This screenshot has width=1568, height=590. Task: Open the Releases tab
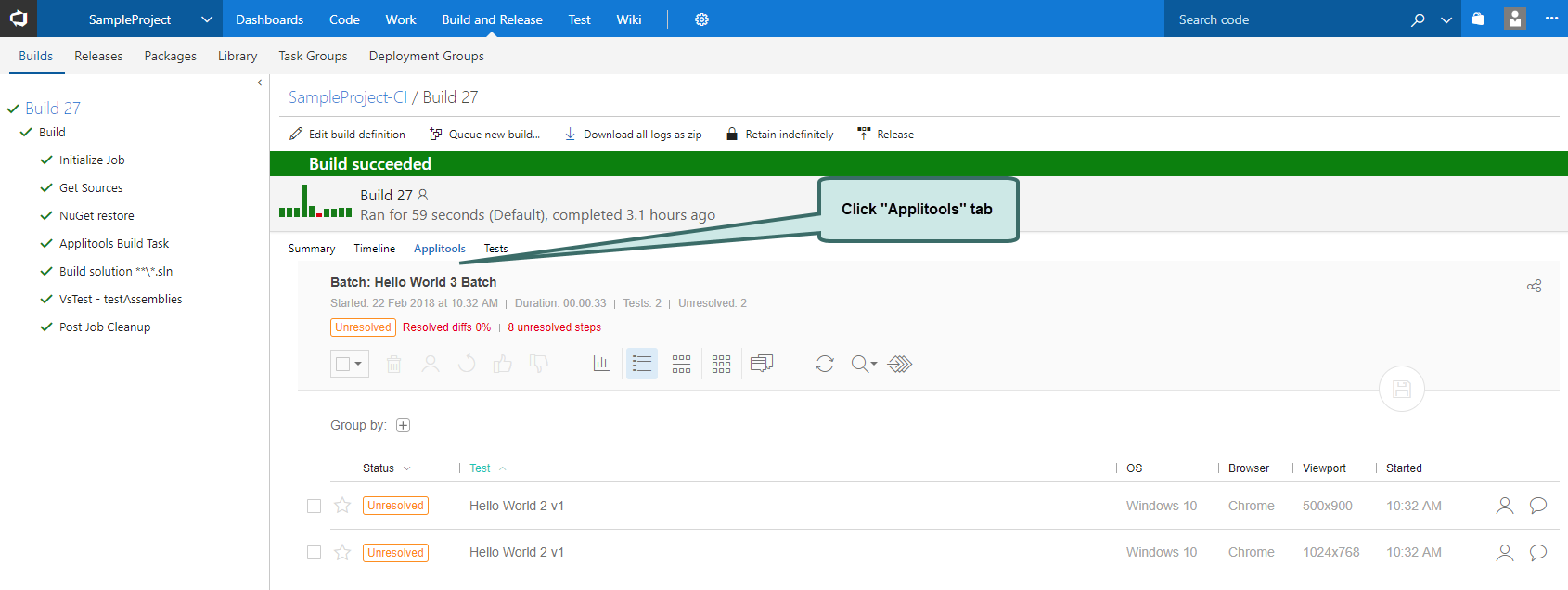click(98, 56)
